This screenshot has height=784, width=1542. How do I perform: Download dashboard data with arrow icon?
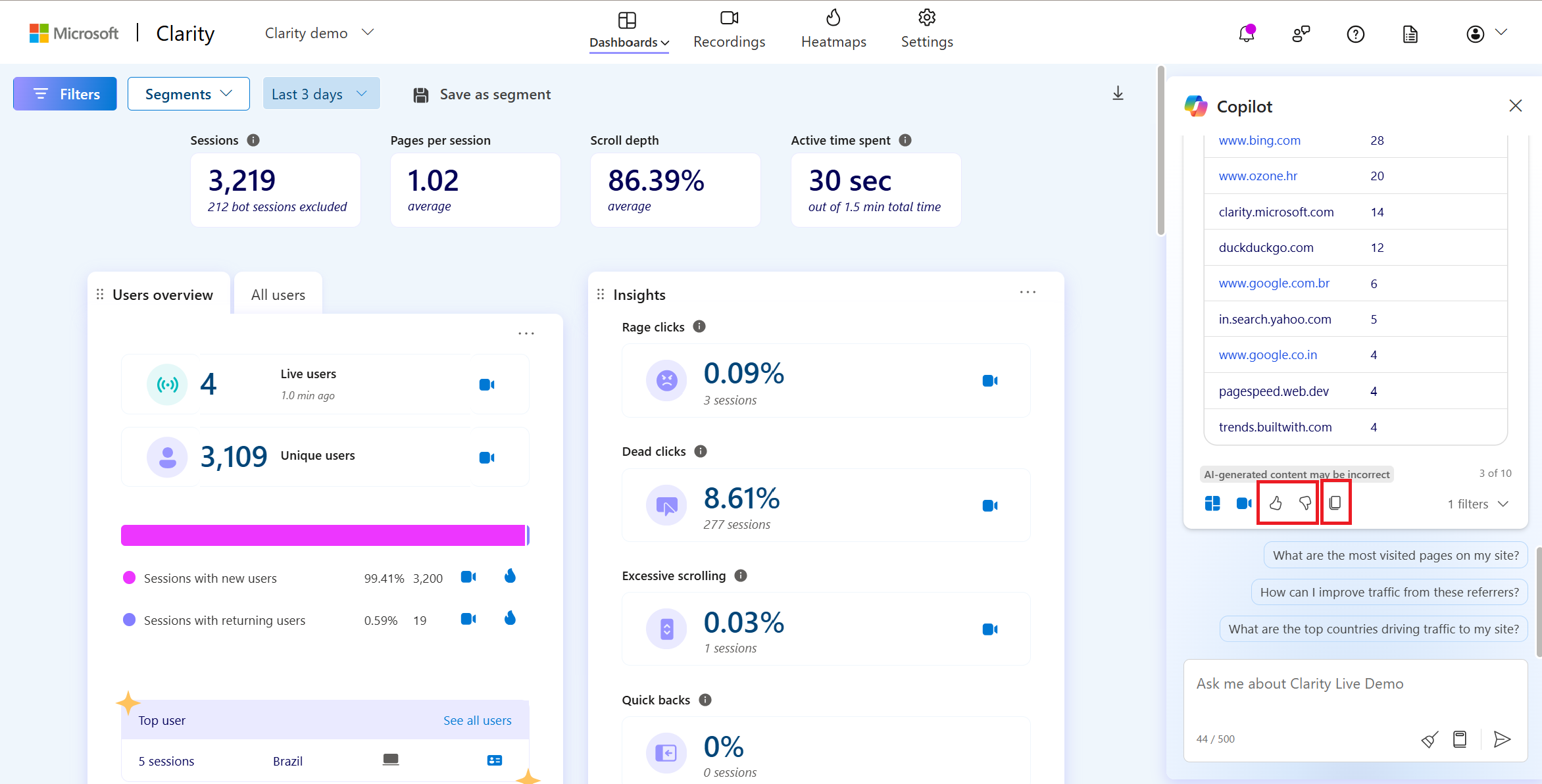click(1118, 93)
